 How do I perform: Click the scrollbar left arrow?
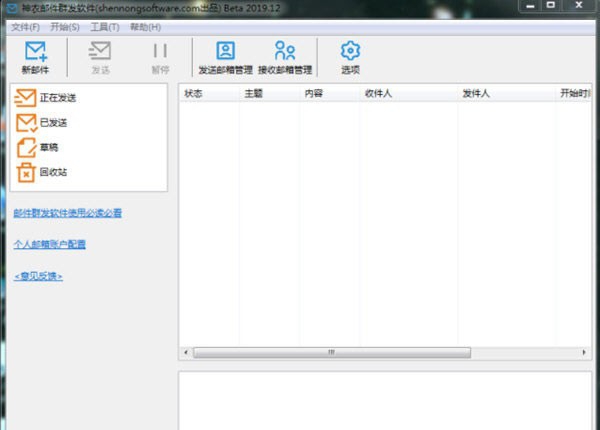pyautogui.click(x=186, y=352)
